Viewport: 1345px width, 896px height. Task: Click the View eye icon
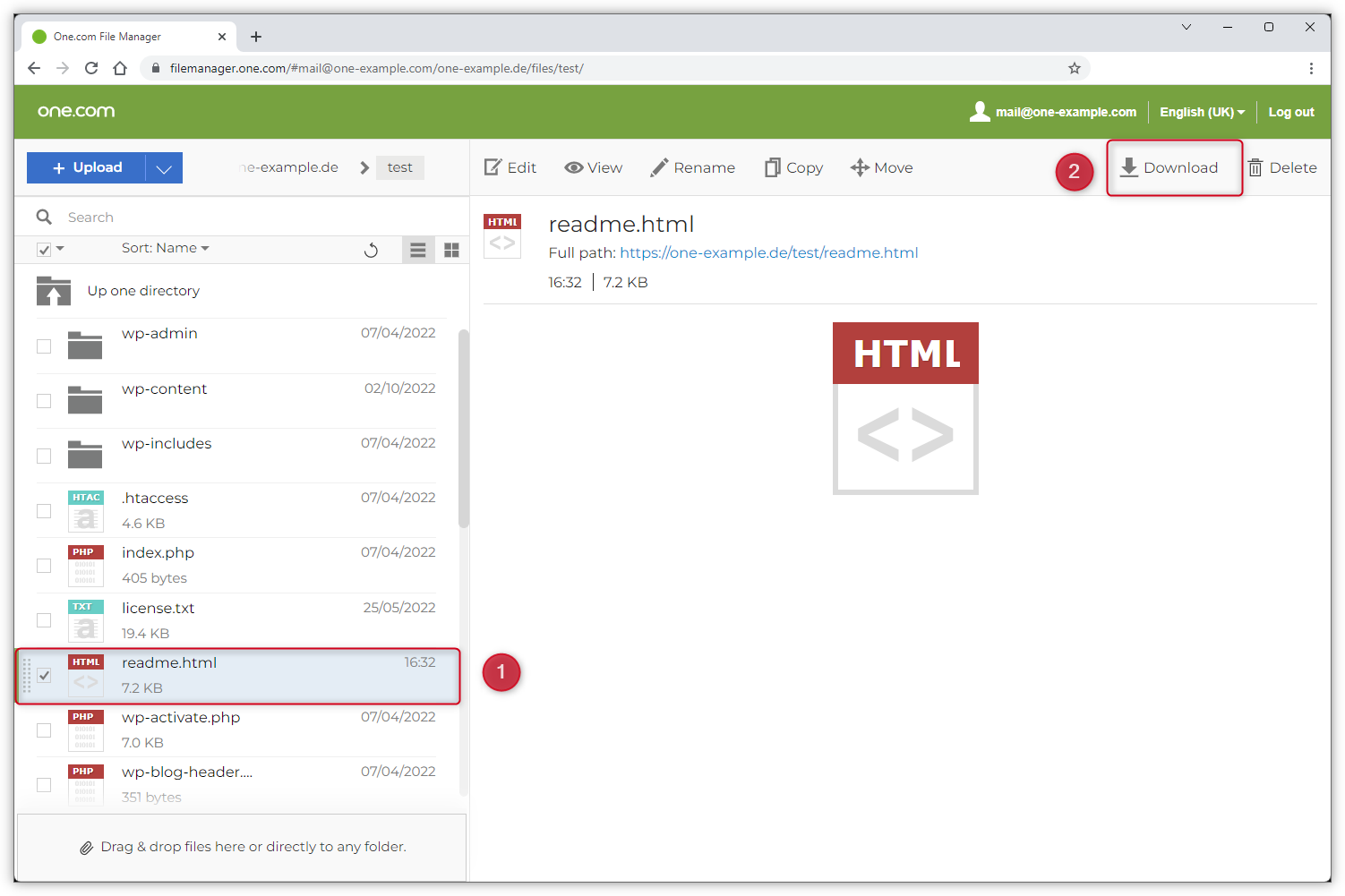[574, 167]
